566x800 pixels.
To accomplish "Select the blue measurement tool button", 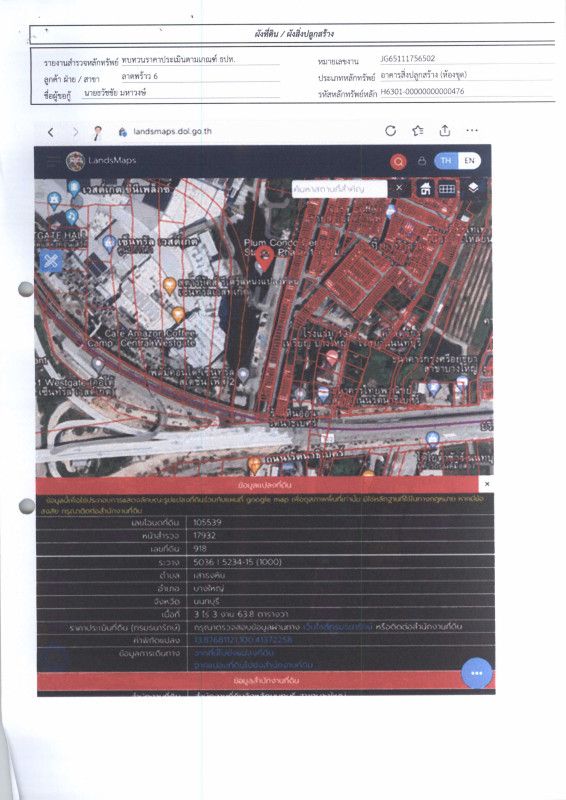I will (51, 261).
